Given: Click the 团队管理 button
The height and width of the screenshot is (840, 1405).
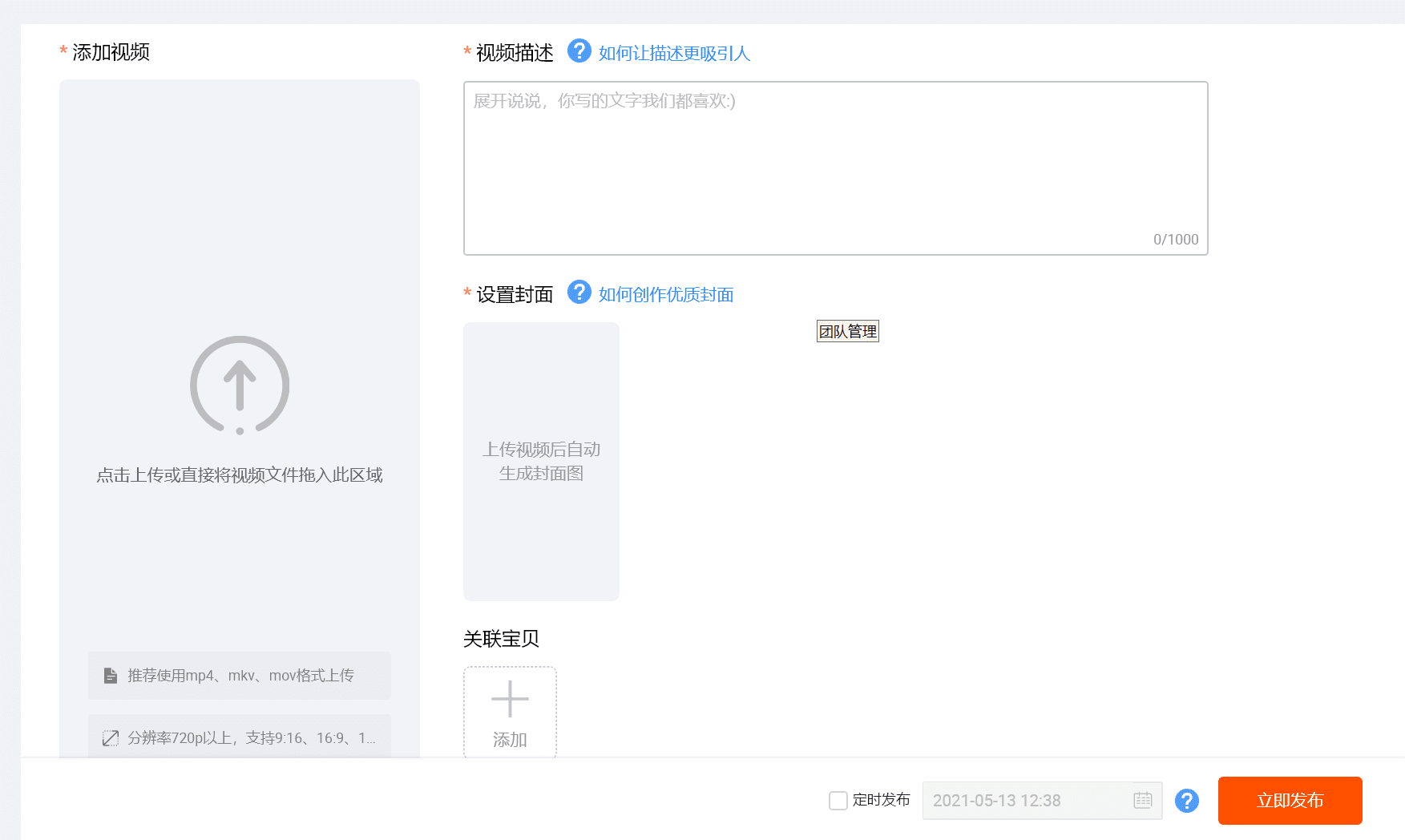Looking at the screenshot, I should (848, 331).
